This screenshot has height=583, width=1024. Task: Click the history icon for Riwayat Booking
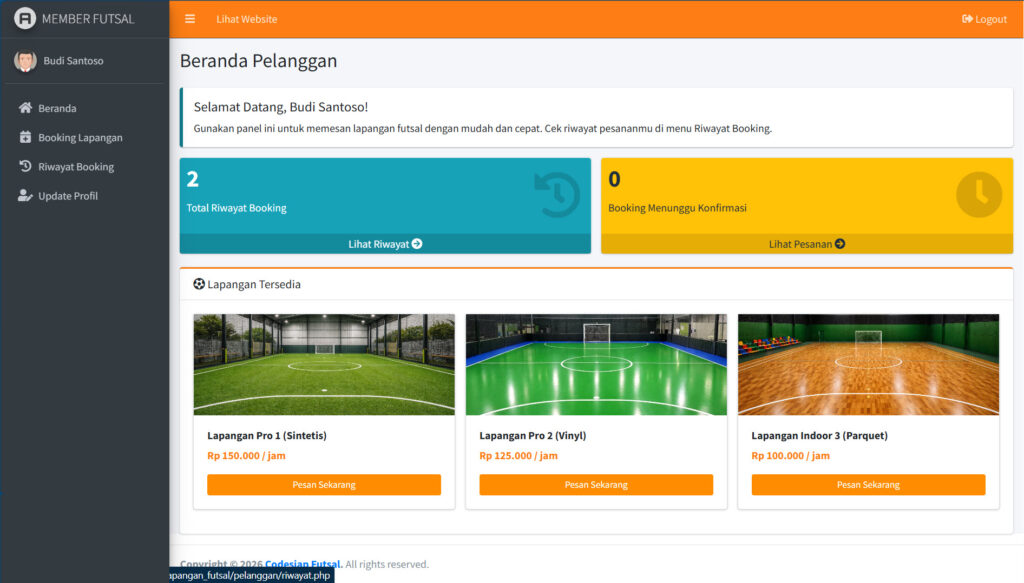(x=26, y=167)
